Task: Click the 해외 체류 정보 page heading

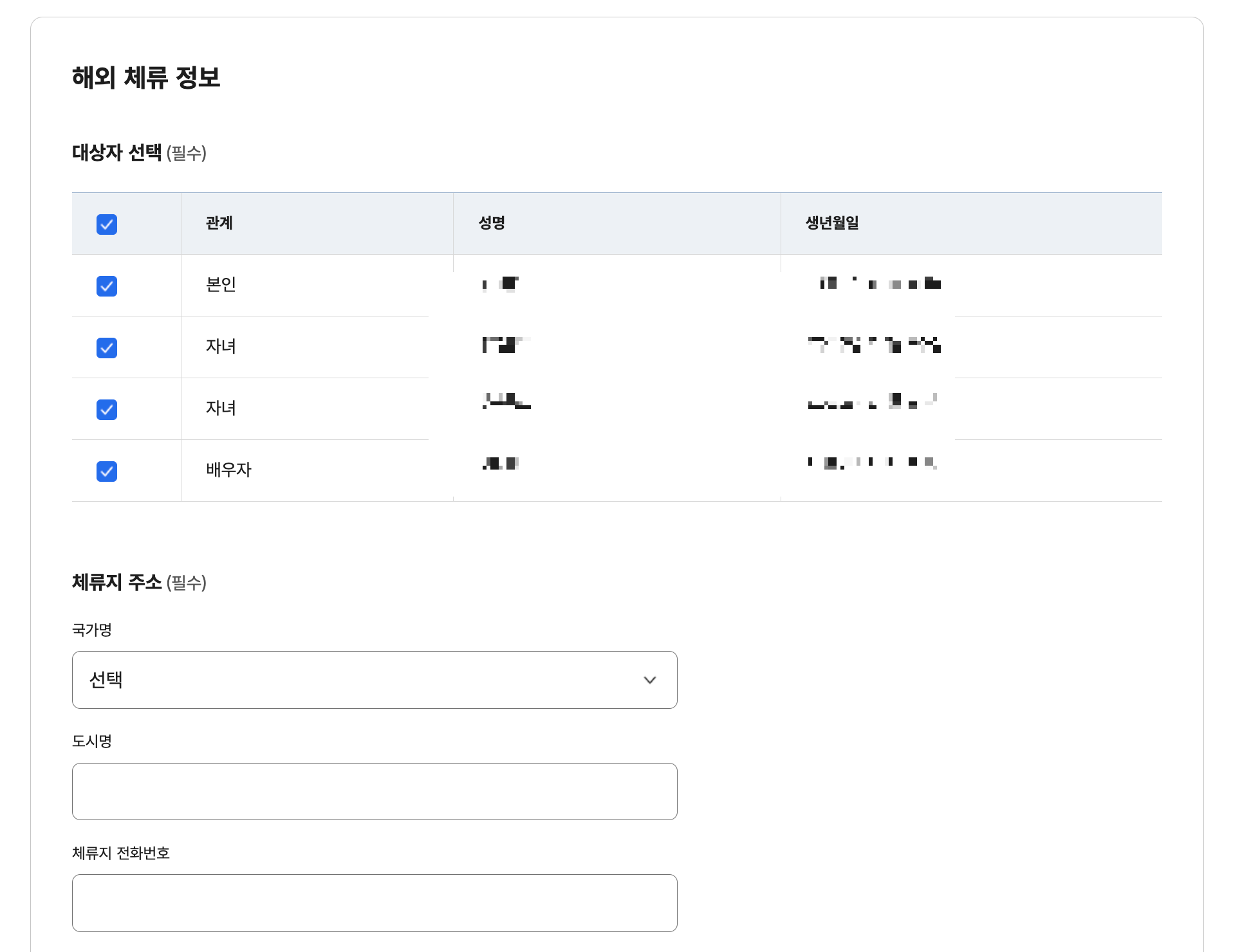Action: [x=146, y=78]
